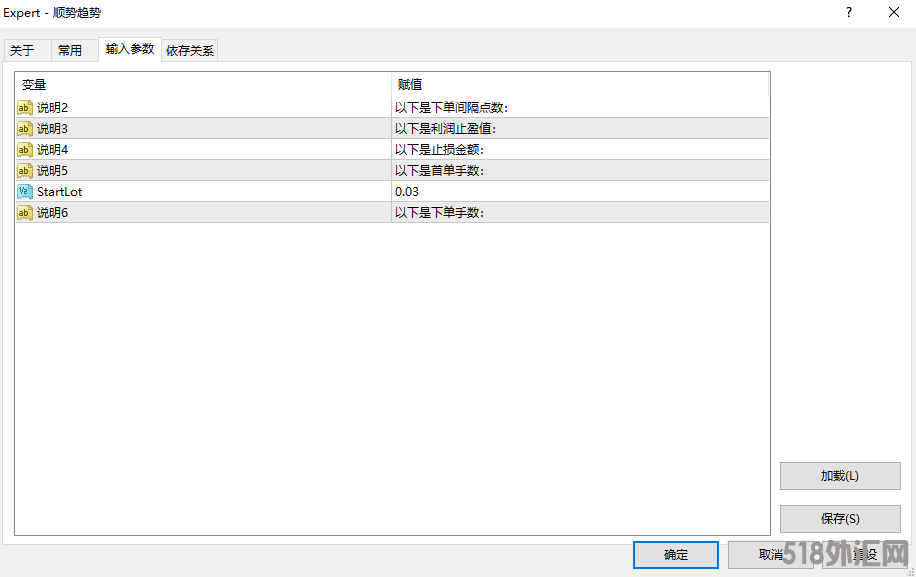Click the string icon beside 说明4
916x577 pixels.
tap(25, 150)
